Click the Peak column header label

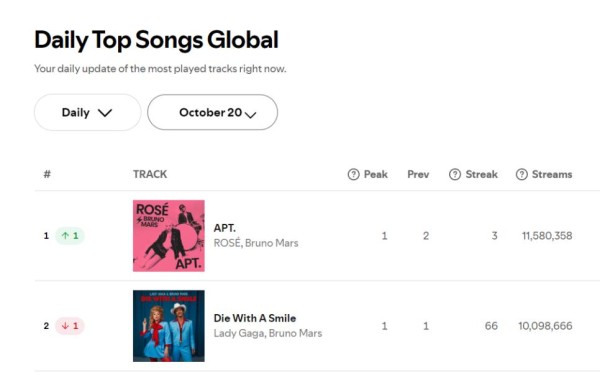pos(376,174)
